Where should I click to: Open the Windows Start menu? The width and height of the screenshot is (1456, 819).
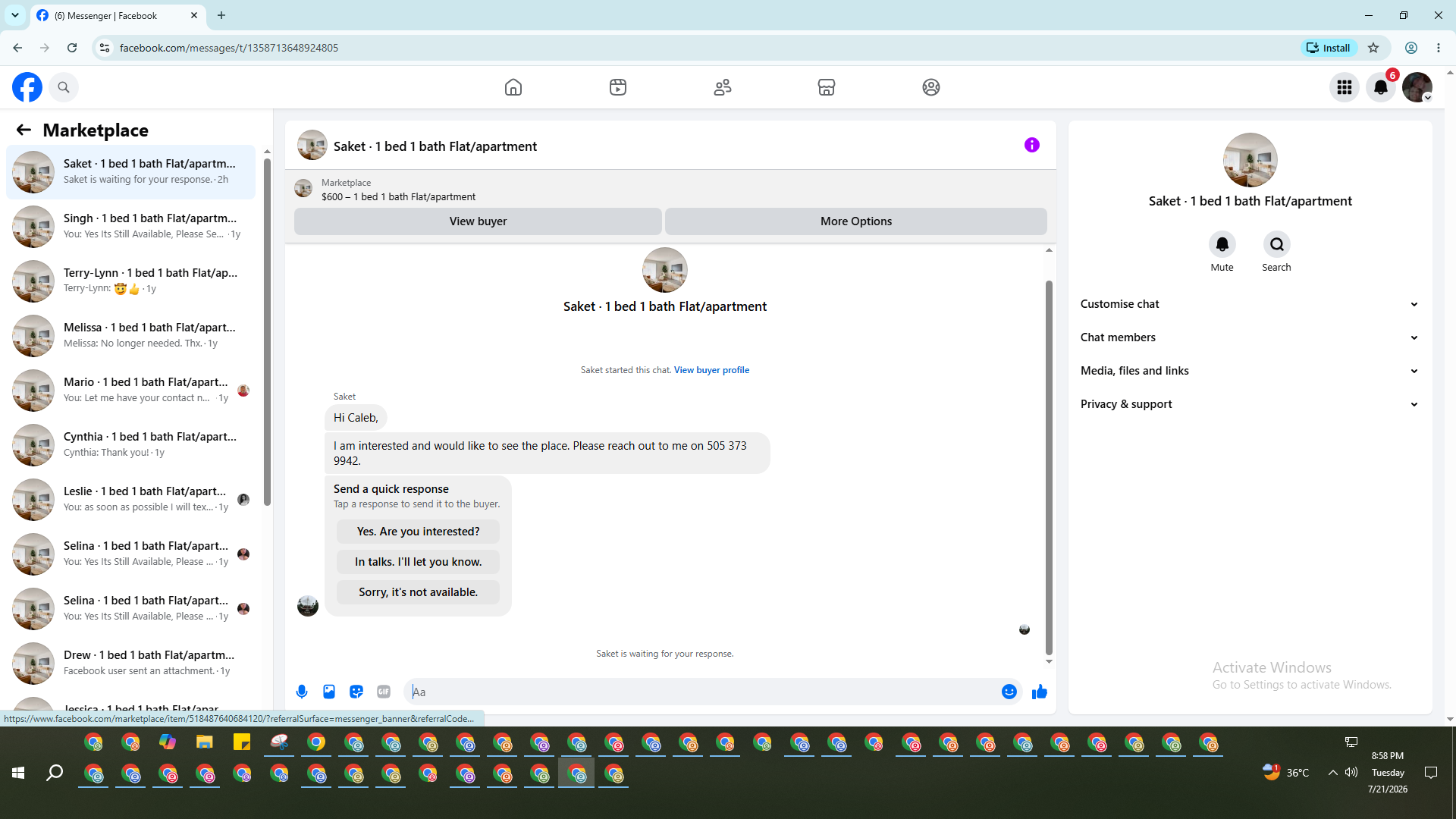click(18, 773)
